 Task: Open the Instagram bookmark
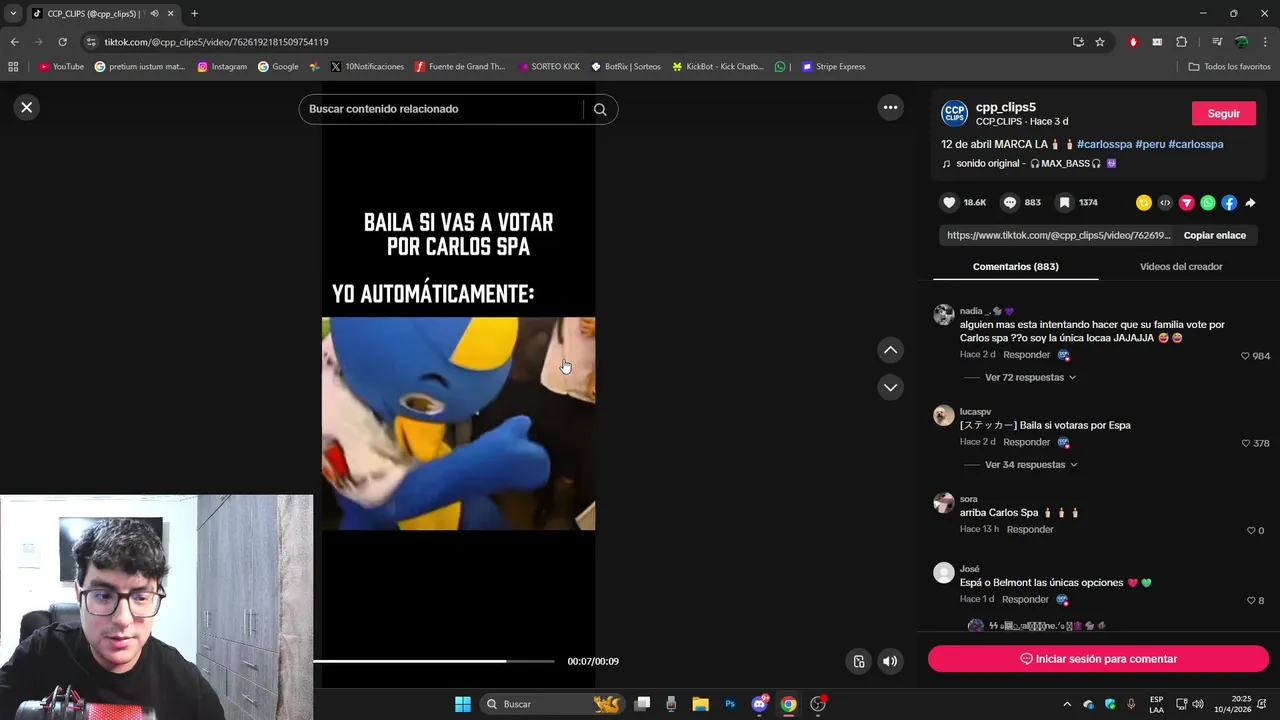click(x=222, y=67)
